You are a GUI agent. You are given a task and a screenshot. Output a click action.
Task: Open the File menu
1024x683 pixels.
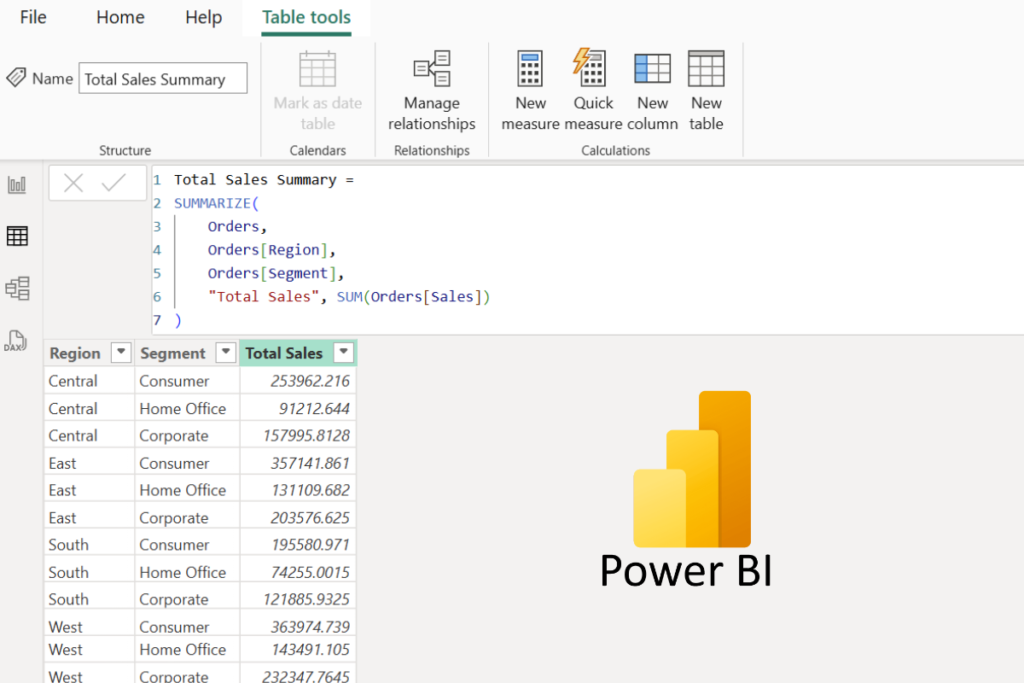[x=33, y=17]
